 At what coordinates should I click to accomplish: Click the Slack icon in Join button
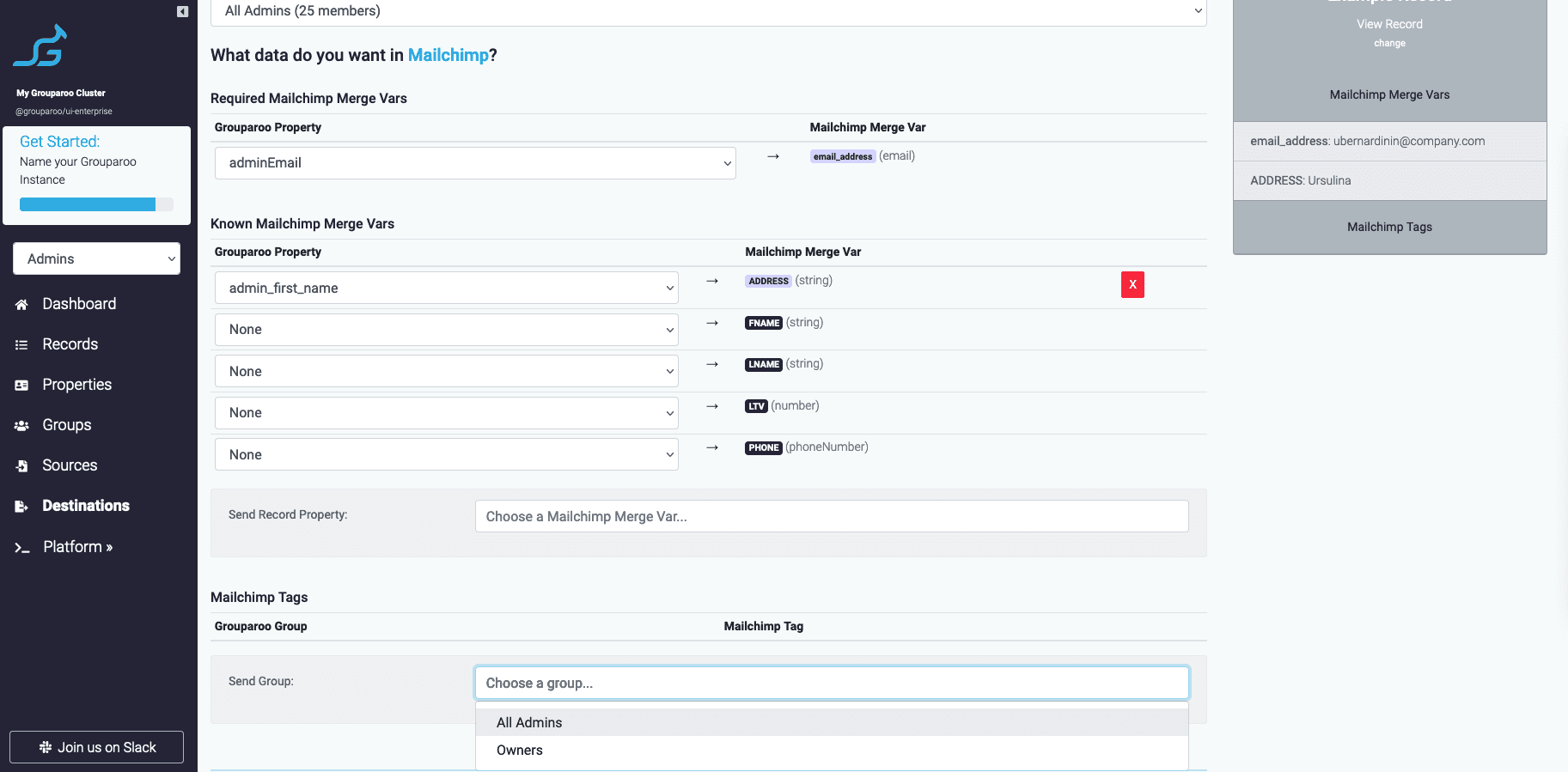pyautogui.click(x=46, y=747)
